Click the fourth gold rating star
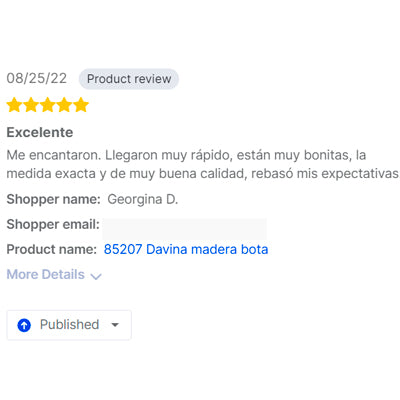The width and height of the screenshot is (400, 400). (x=64, y=105)
